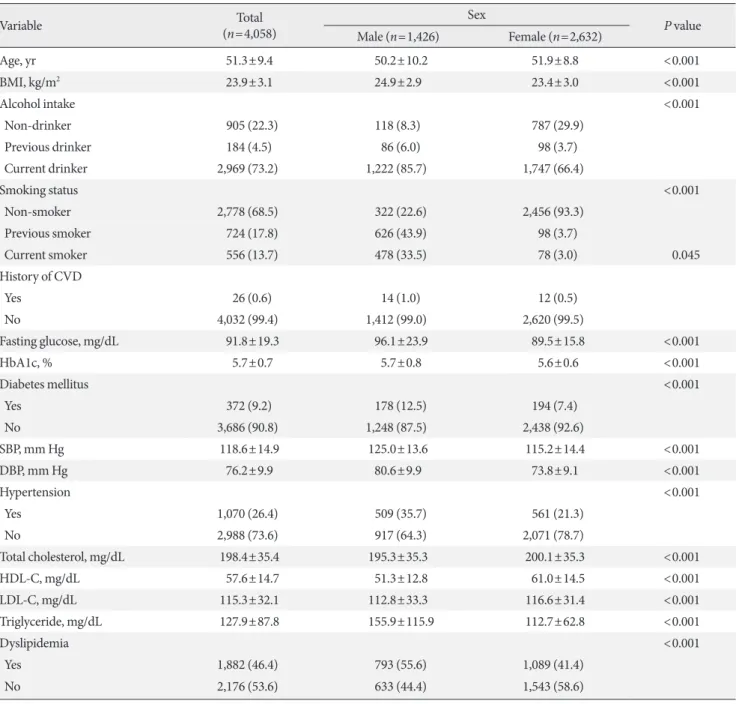
Task: Select male SBP value '125.0±13.6'
Action: pos(398,449)
